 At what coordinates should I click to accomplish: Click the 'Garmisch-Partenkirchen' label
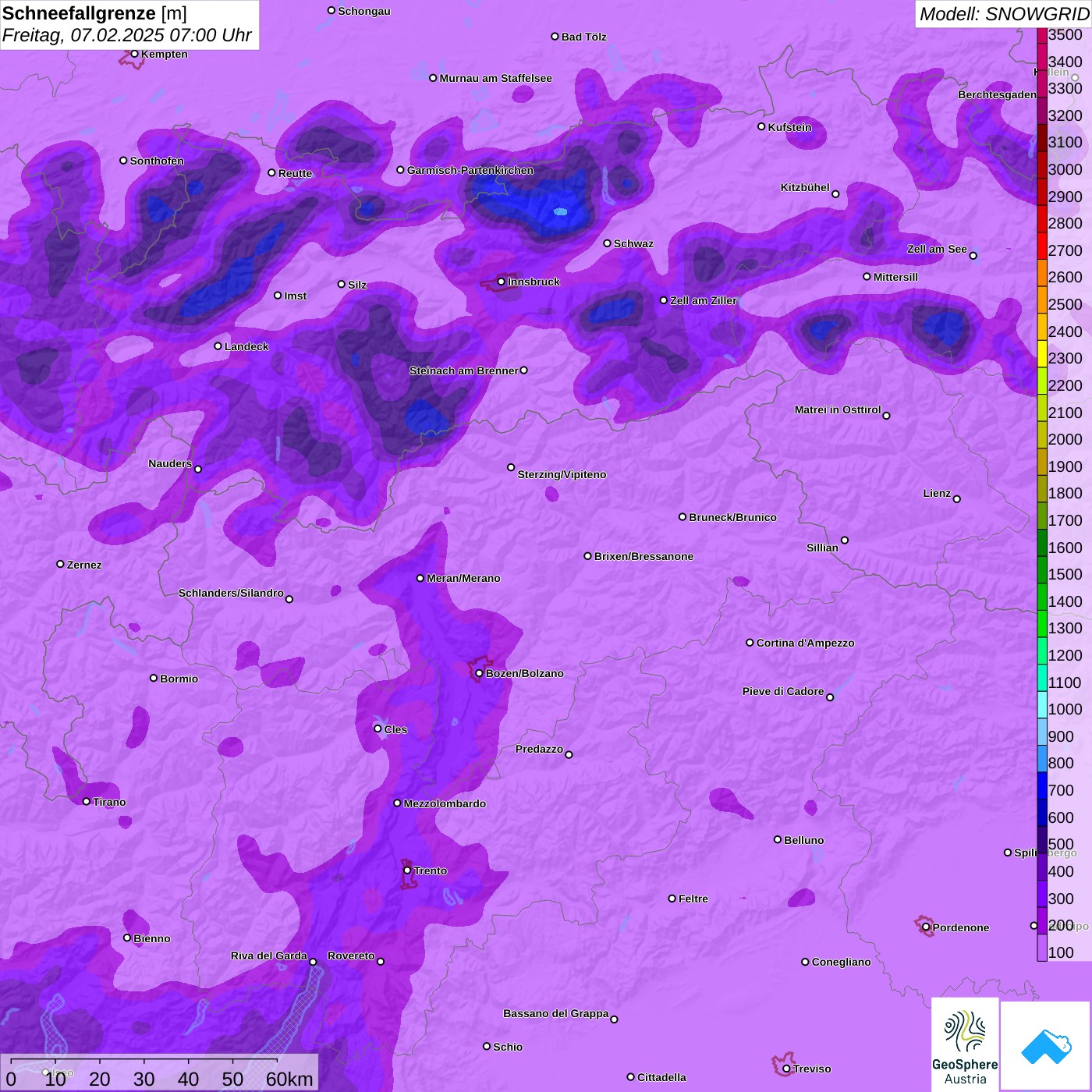point(470,170)
